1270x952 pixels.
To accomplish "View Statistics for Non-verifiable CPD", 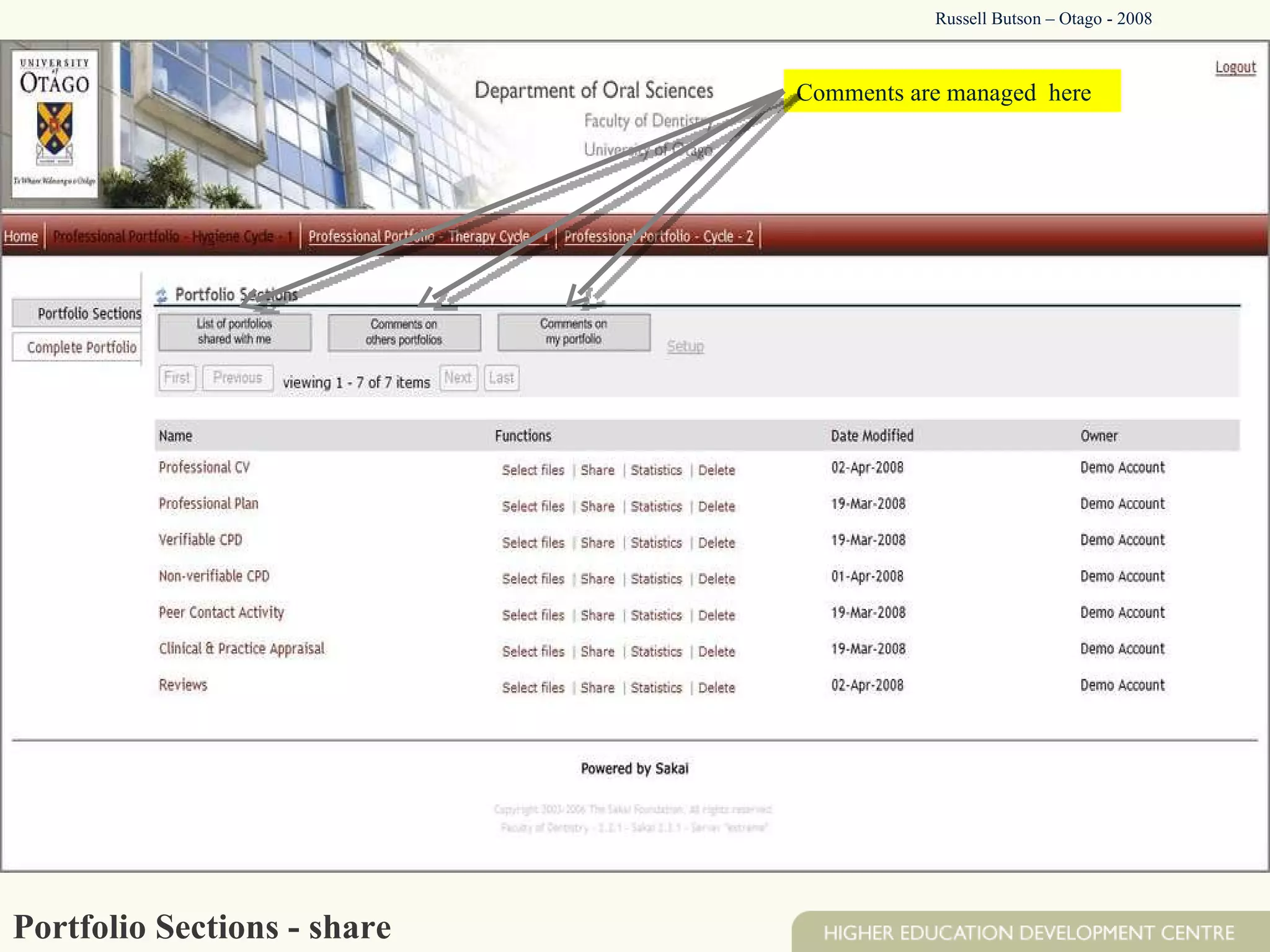I will pyautogui.click(x=656, y=579).
